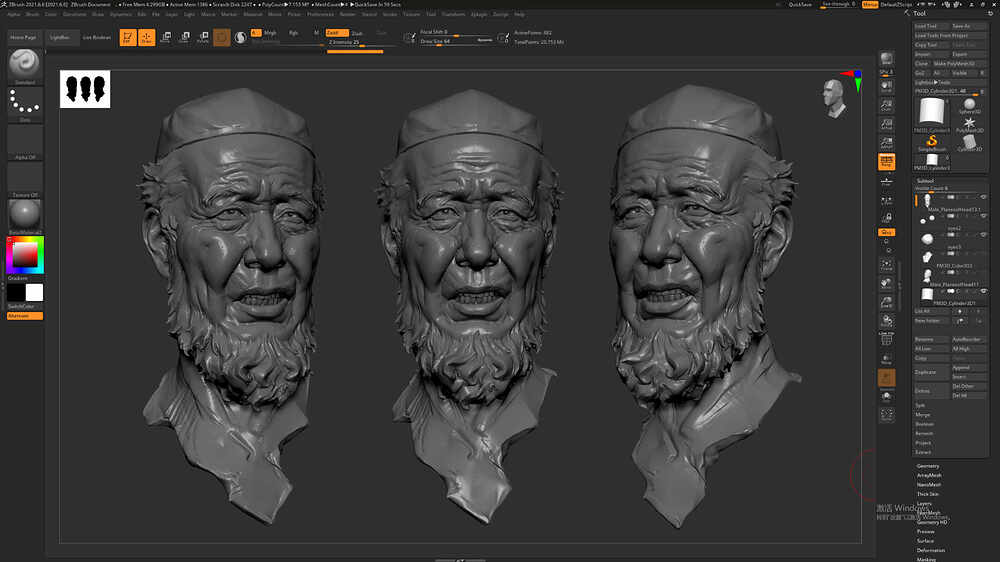Click the head orientation preview thumbnail

[x=834, y=98]
